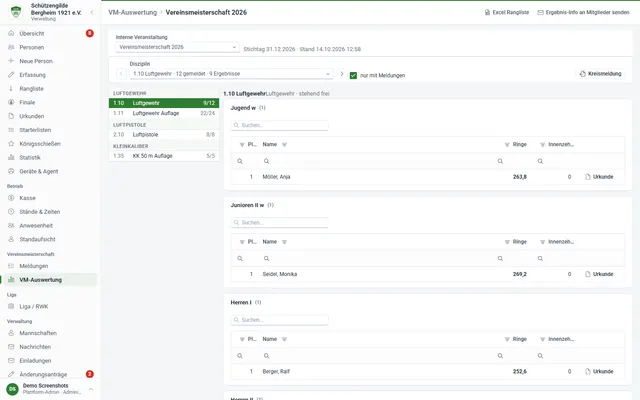Open Innenzehner filter in Herren I table

(x=542, y=339)
